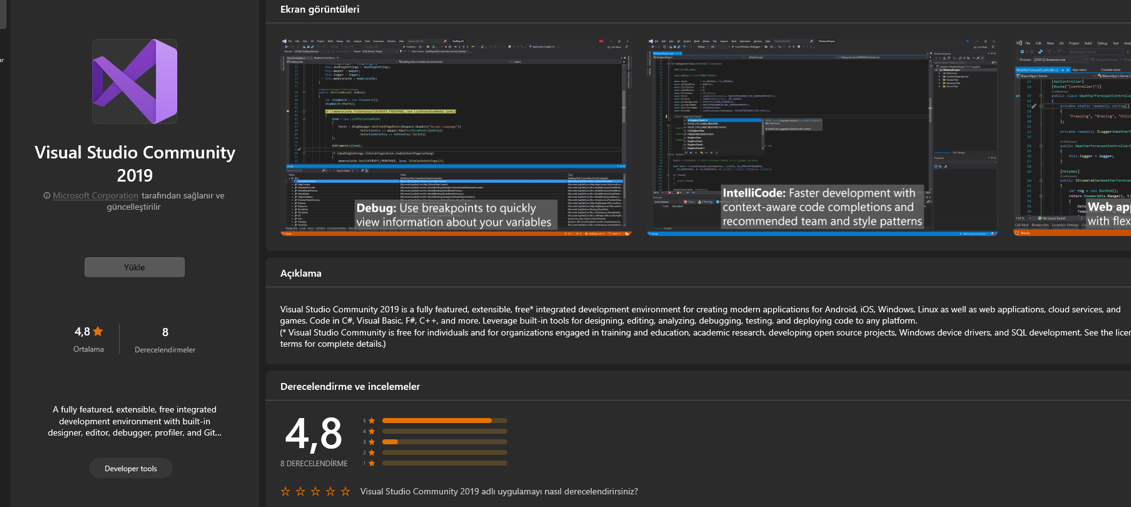Click the Visual Studio Community 2019 title

coord(135,164)
